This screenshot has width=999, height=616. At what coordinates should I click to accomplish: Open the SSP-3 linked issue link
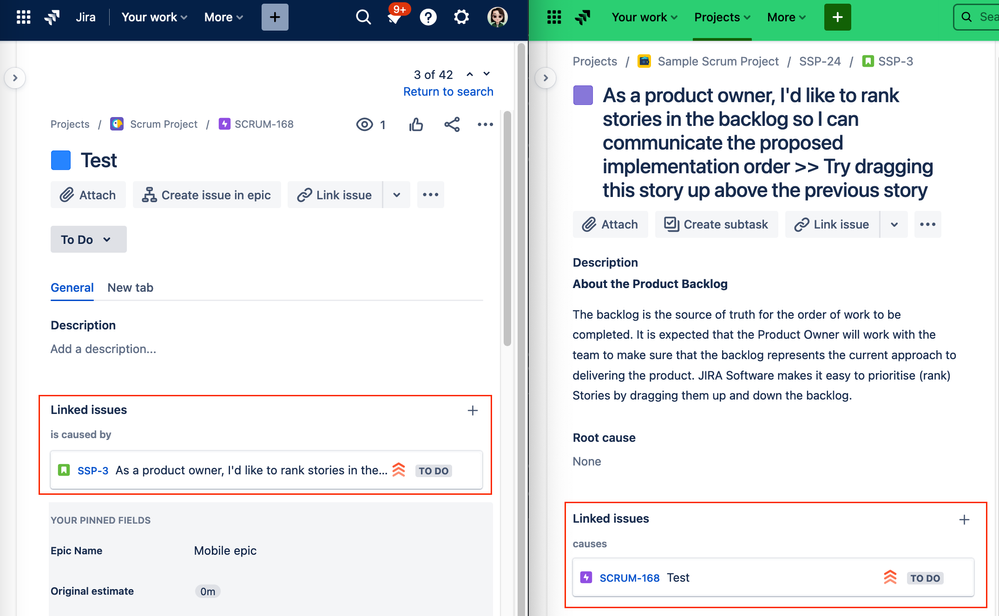(x=92, y=471)
